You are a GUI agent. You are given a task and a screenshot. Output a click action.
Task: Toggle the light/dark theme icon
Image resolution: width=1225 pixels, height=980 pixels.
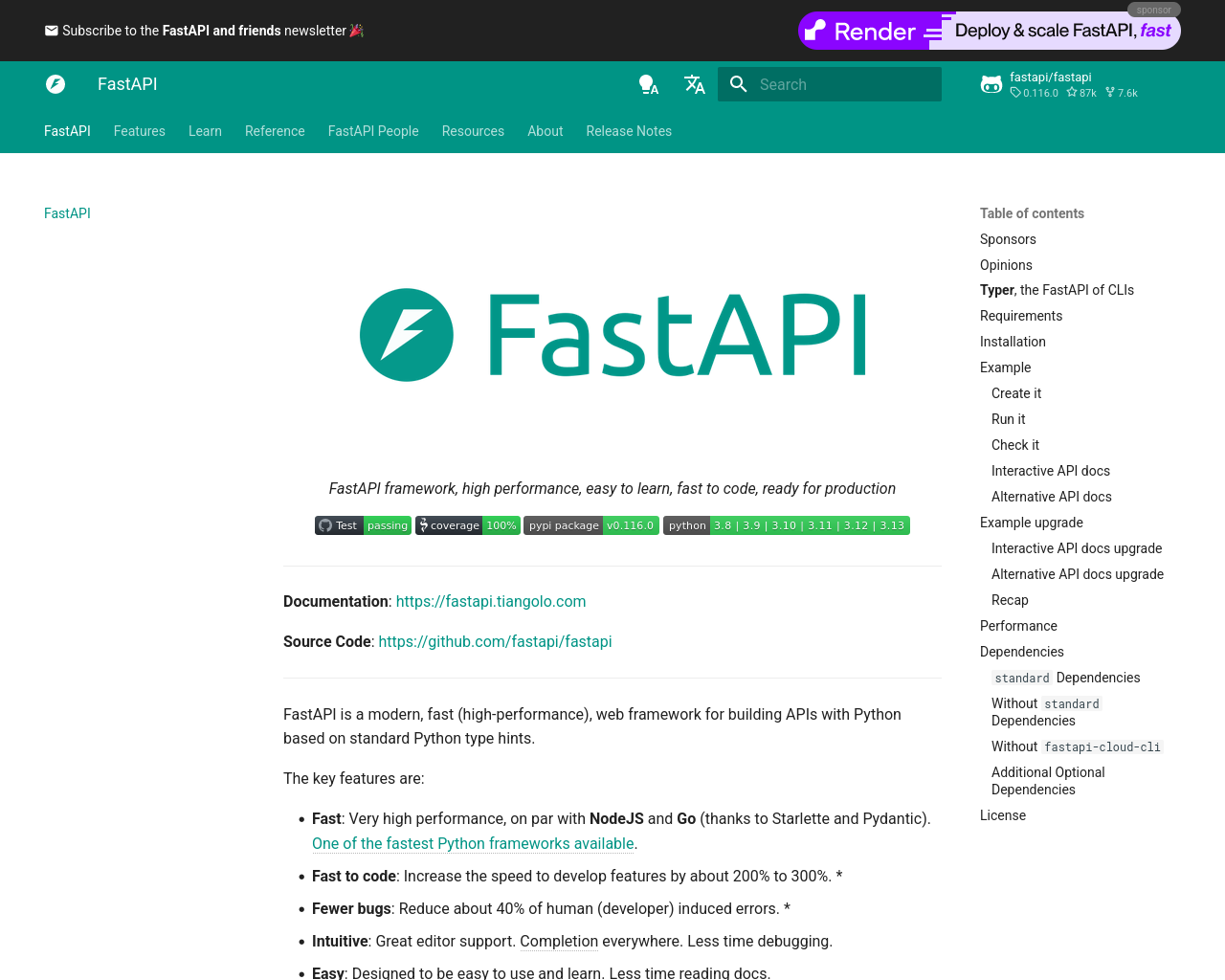(x=649, y=84)
